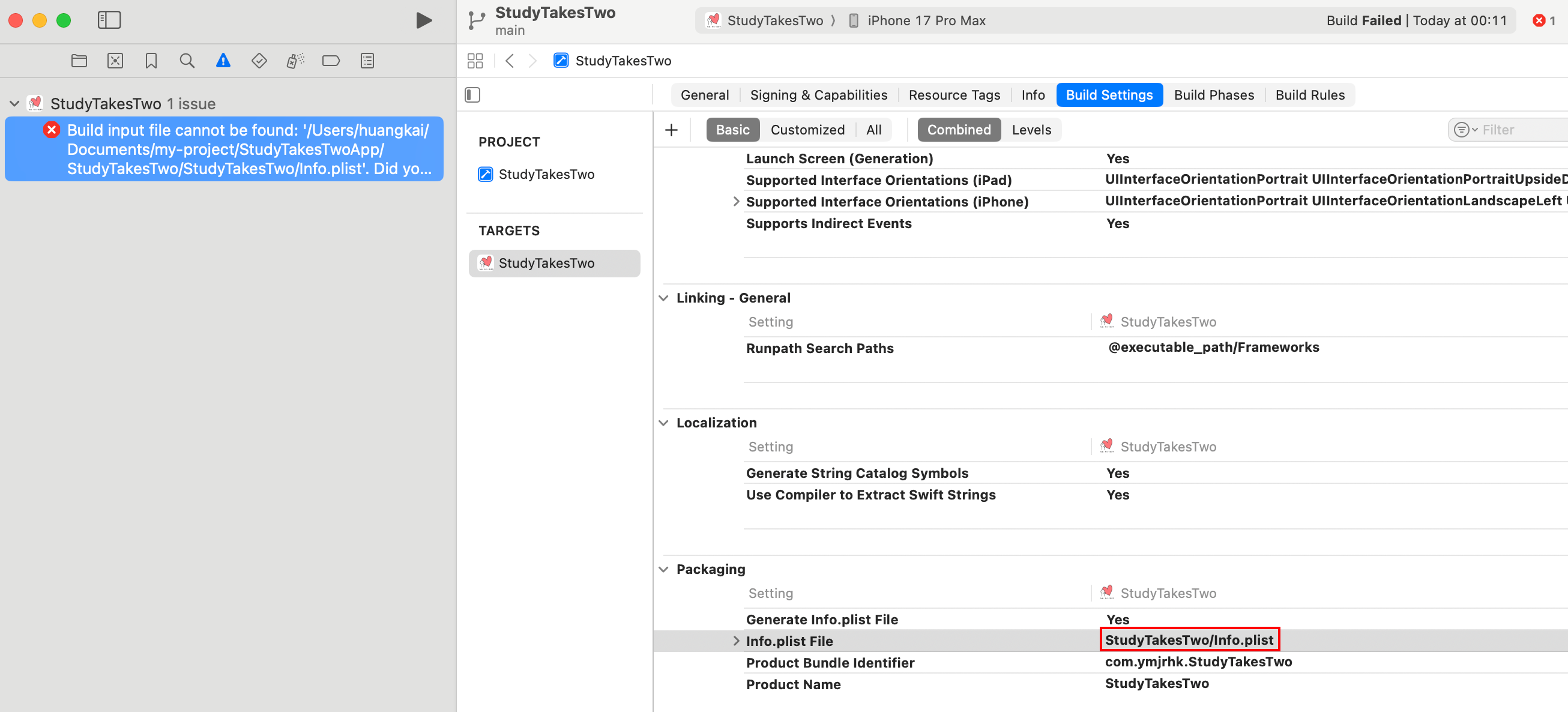Switch to the Build Phases tab
This screenshot has width=1568, height=712.
tap(1214, 95)
